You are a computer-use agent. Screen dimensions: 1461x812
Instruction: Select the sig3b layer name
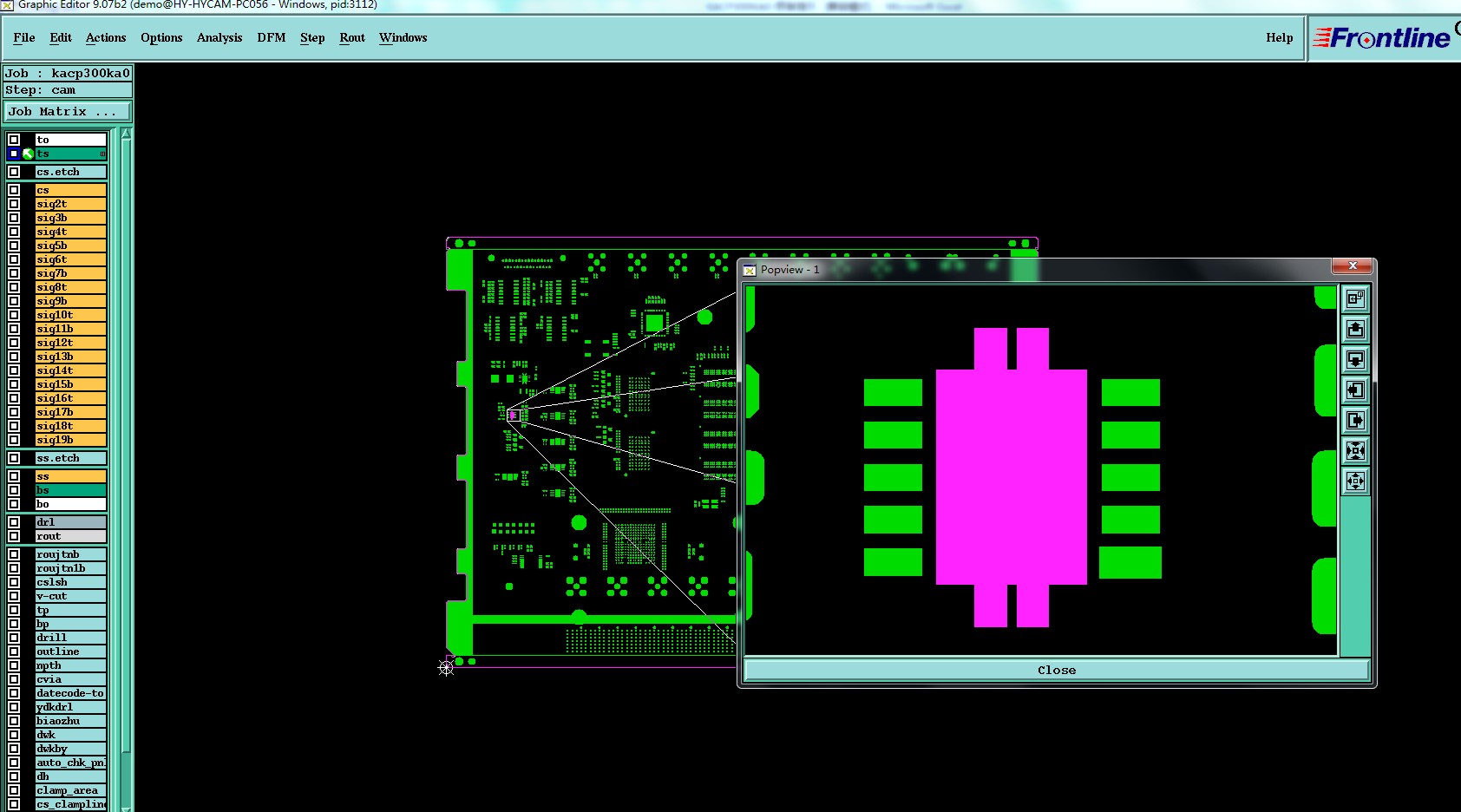(70, 218)
